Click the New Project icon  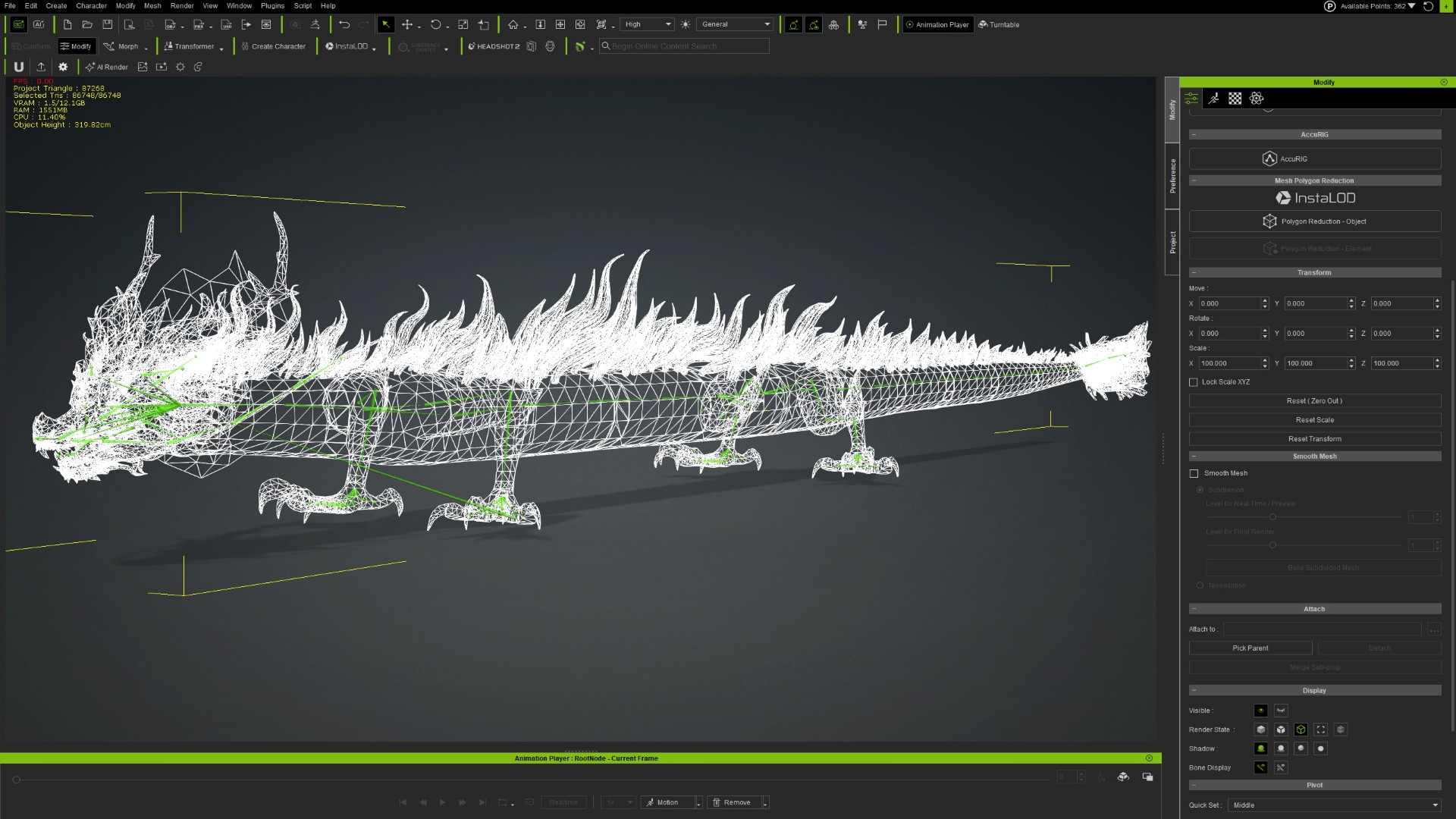(x=67, y=24)
